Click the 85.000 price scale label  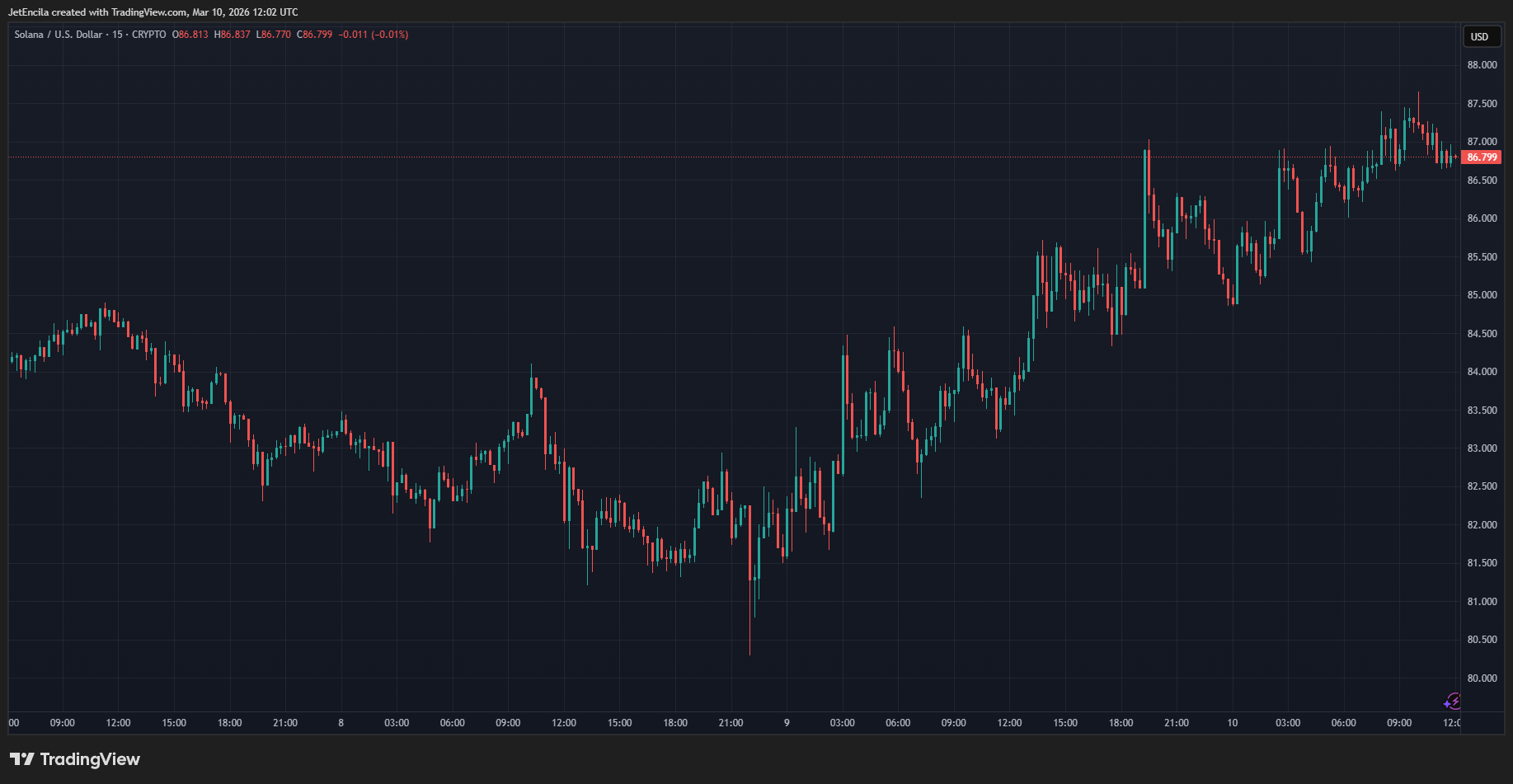tap(1482, 295)
